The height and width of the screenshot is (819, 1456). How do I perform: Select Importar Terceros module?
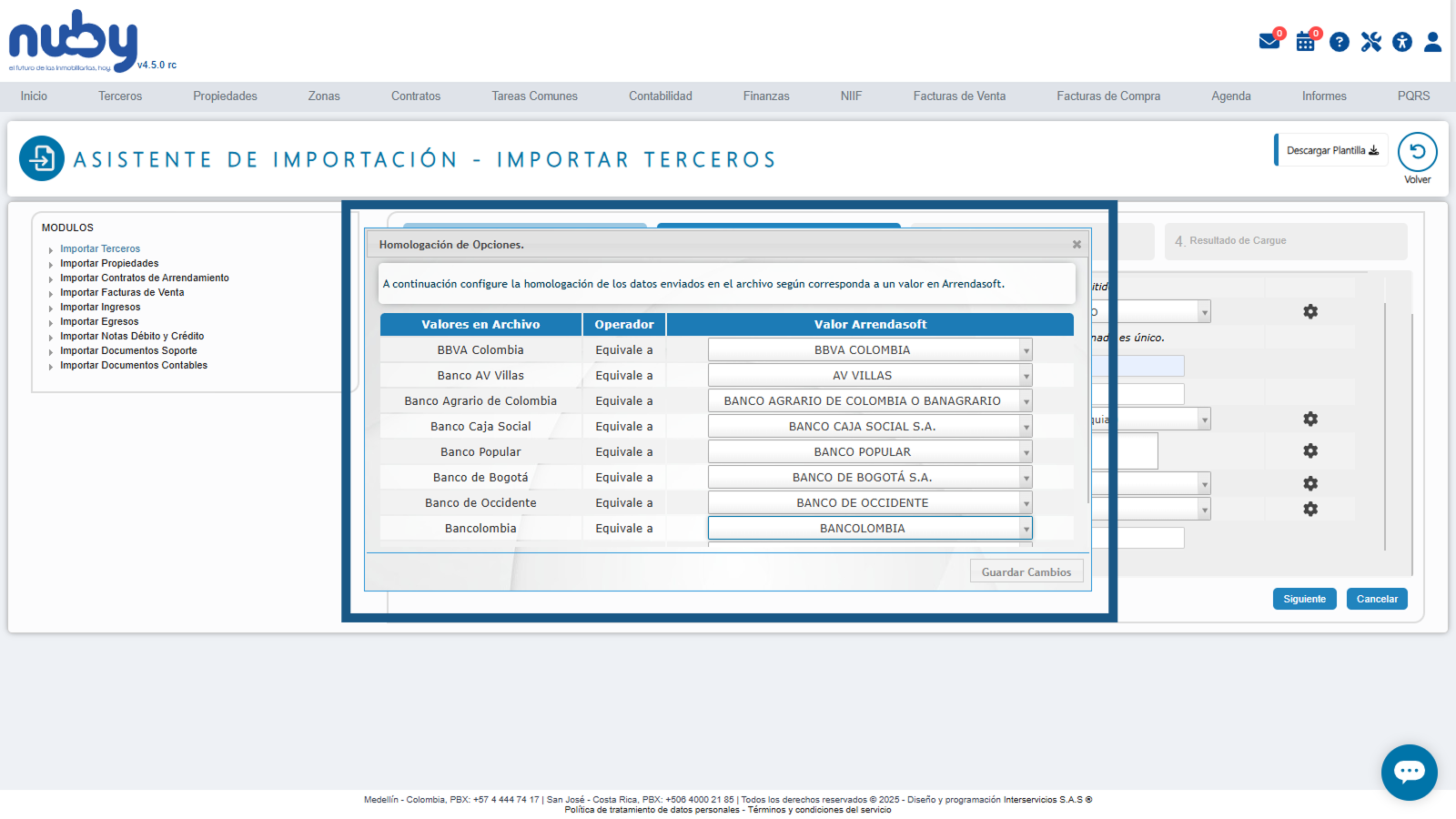point(100,248)
